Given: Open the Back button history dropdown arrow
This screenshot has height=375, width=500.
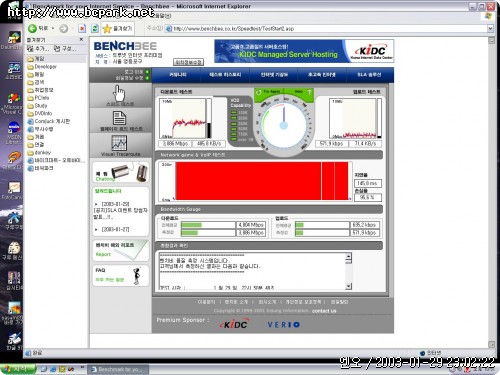Looking at the screenshot, I should [x=53, y=29].
